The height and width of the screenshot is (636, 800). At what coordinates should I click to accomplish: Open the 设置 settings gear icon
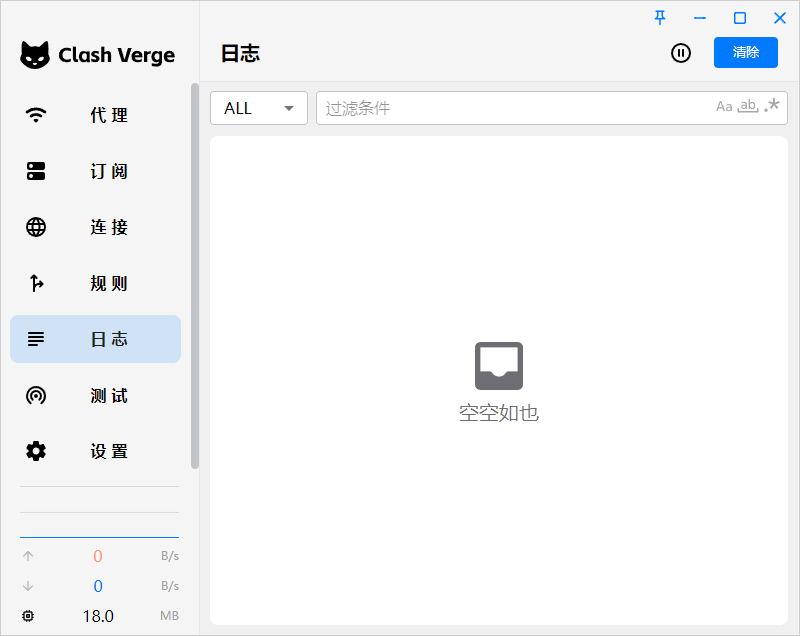36,451
